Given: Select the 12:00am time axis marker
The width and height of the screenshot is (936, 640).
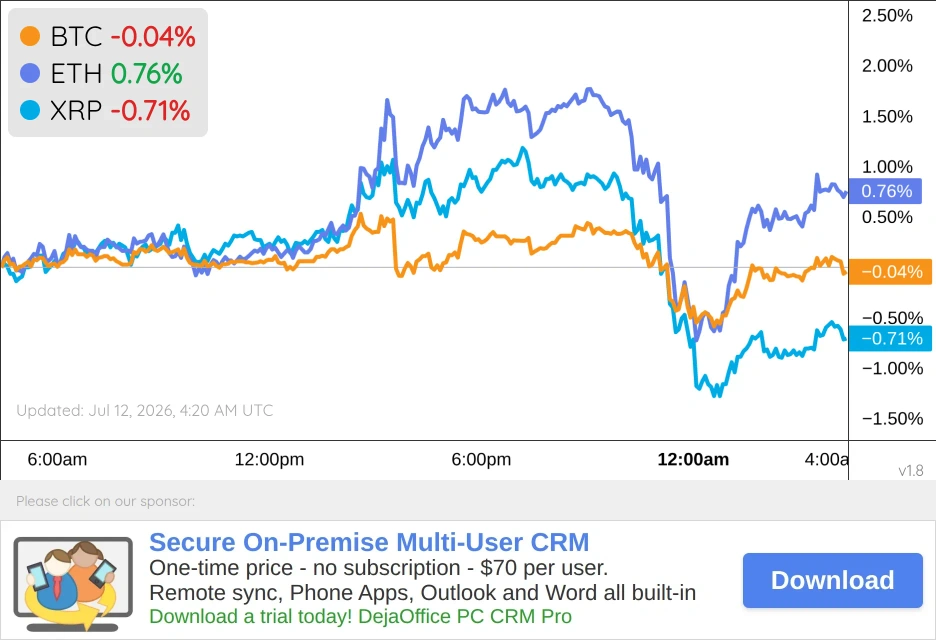Looking at the screenshot, I should (693, 459).
